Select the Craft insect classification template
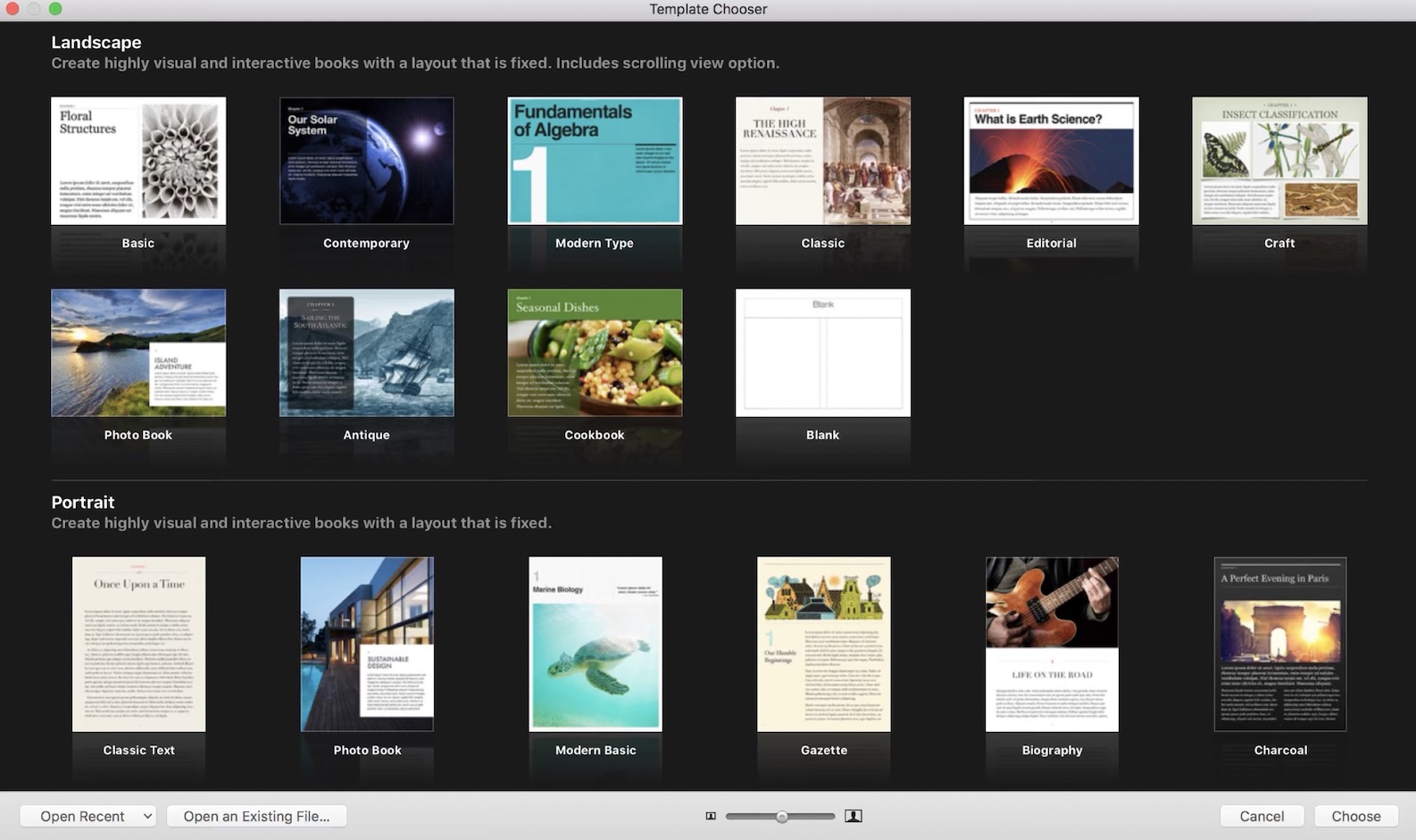The width and height of the screenshot is (1416, 840). 1279,162
